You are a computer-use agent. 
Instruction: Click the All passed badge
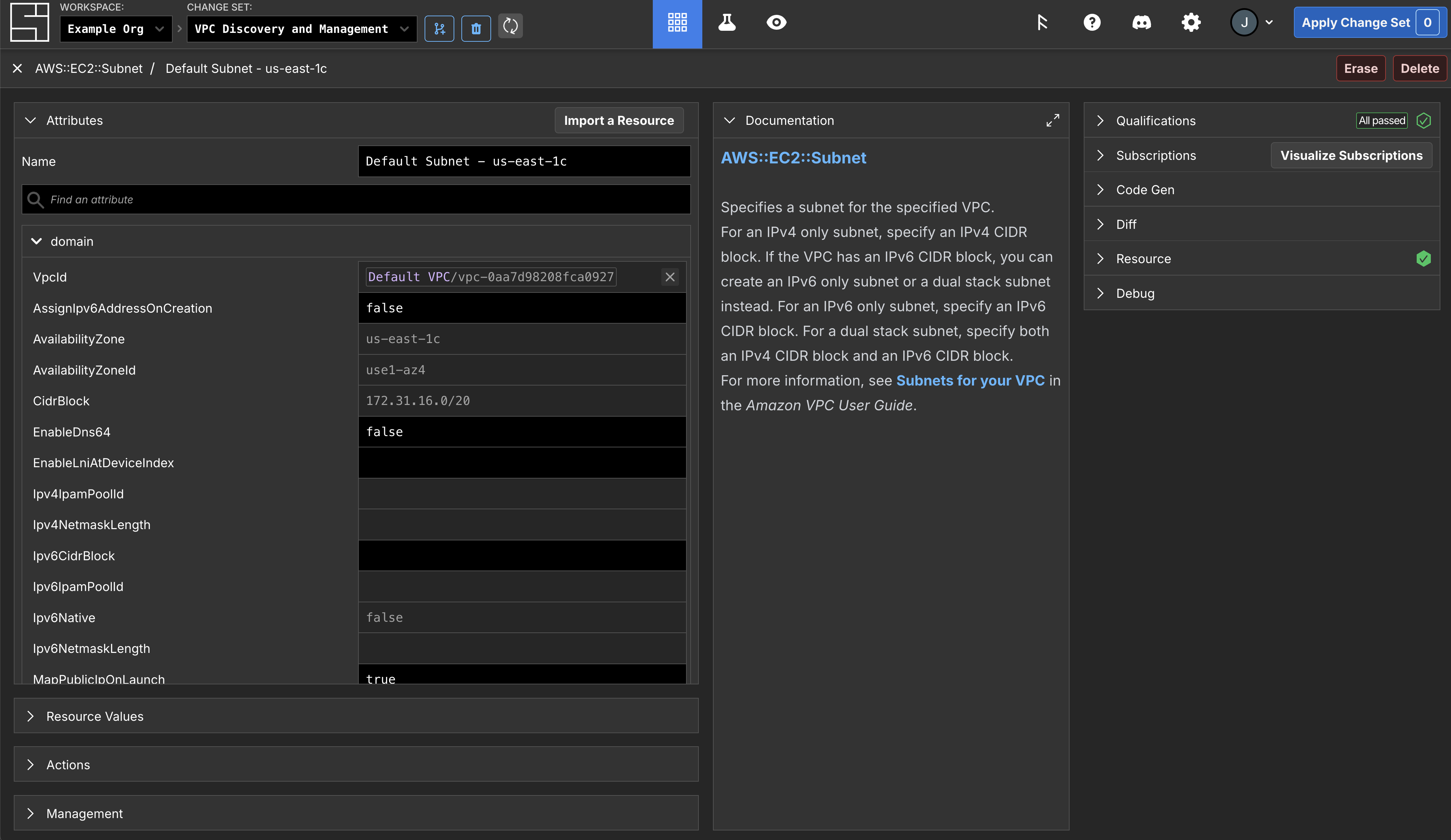tap(1382, 120)
